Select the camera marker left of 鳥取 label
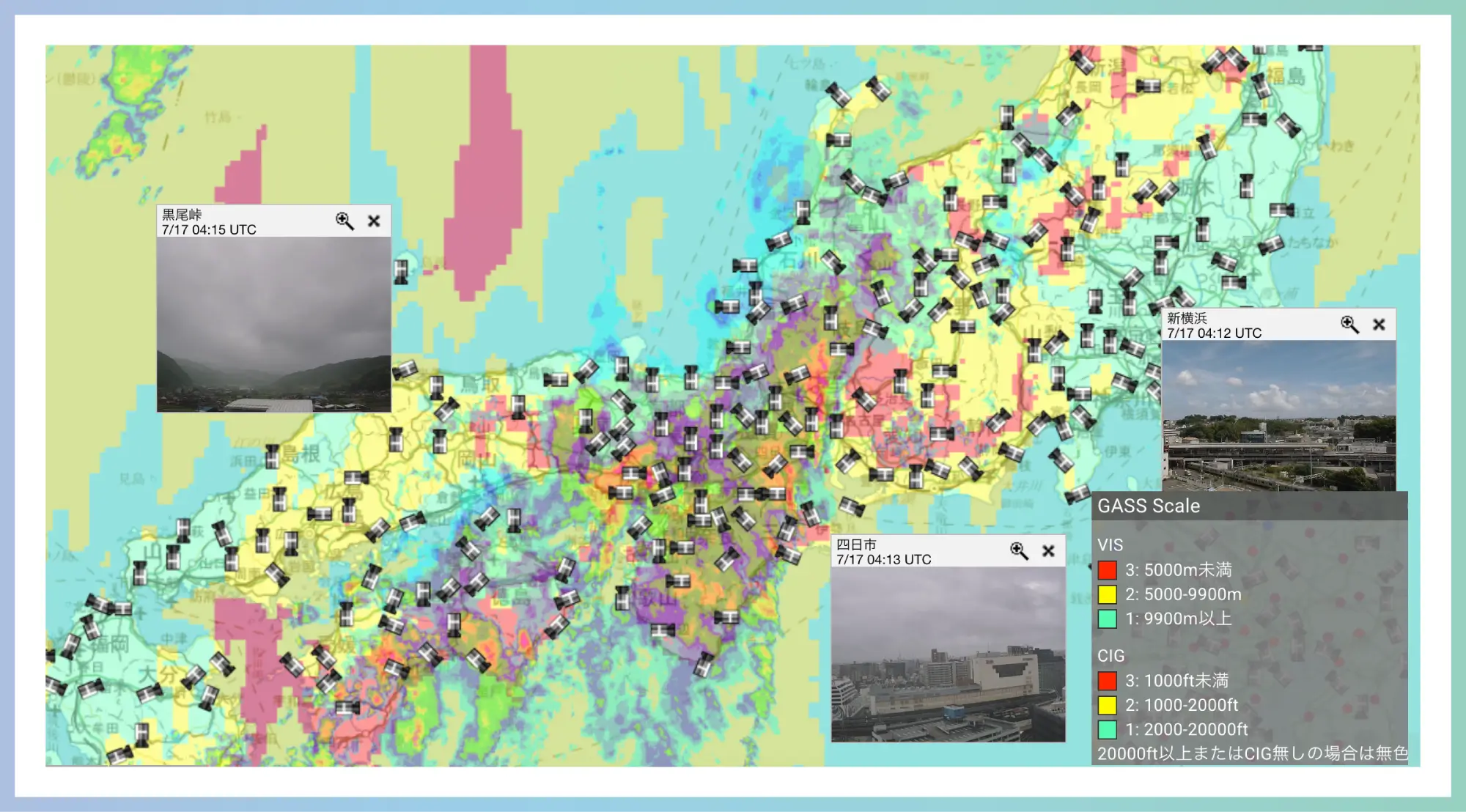This screenshot has width=1466, height=812. click(x=436, y=386)
